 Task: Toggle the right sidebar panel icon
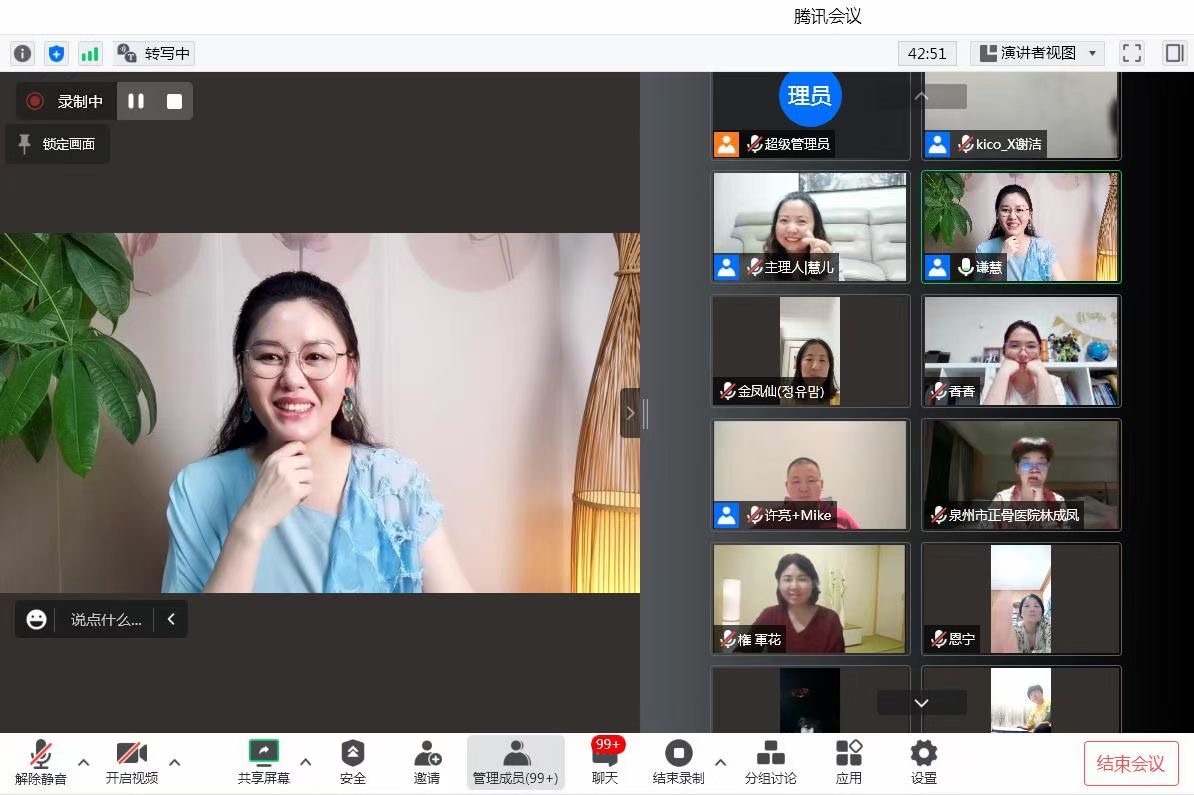(x=1174, y=53)
